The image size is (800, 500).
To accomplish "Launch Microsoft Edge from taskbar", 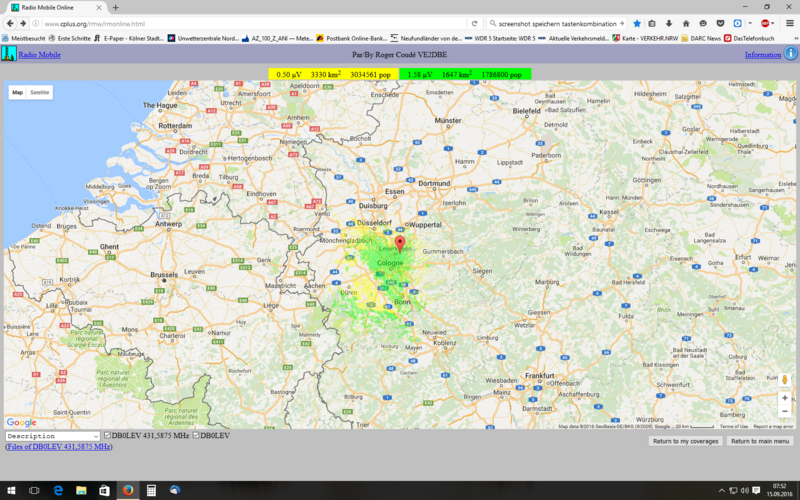I will click(58, 490).
